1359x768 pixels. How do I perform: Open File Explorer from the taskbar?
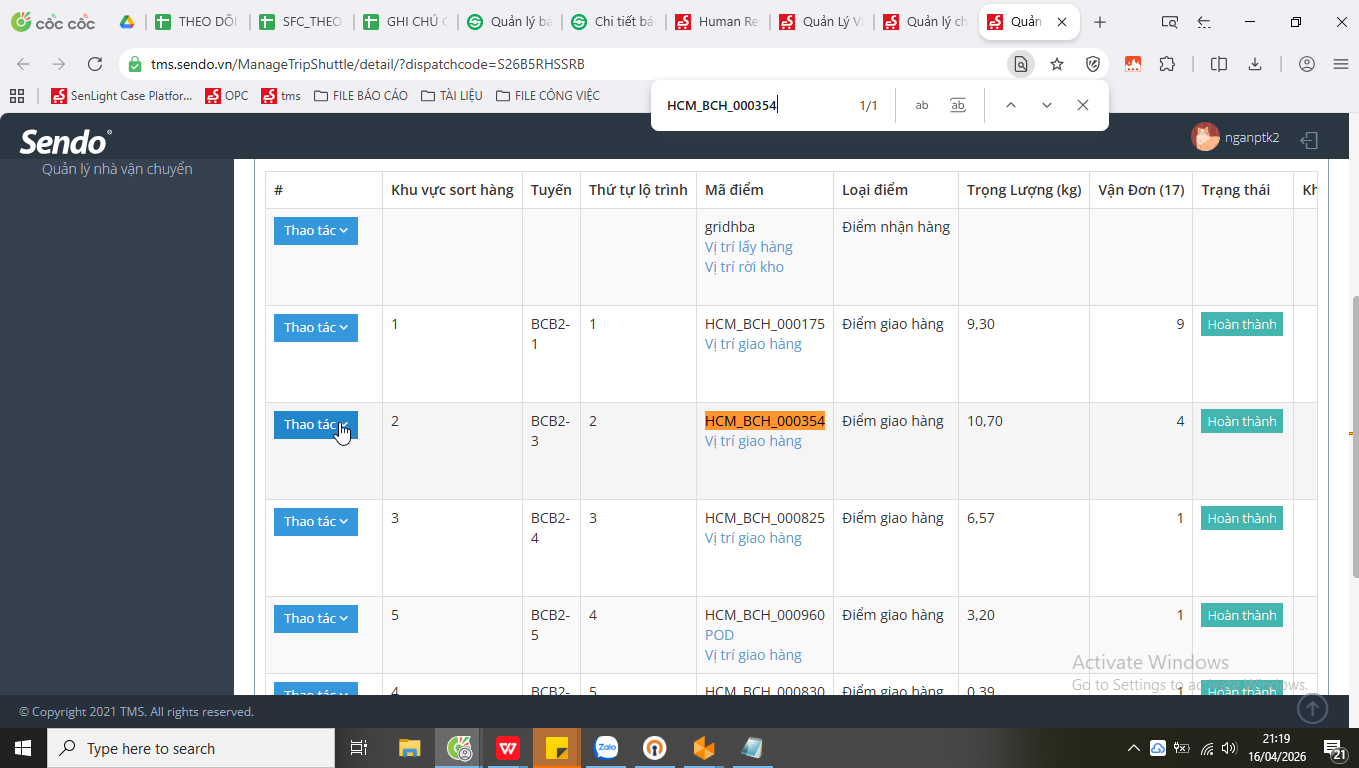(x=410, y=748)
